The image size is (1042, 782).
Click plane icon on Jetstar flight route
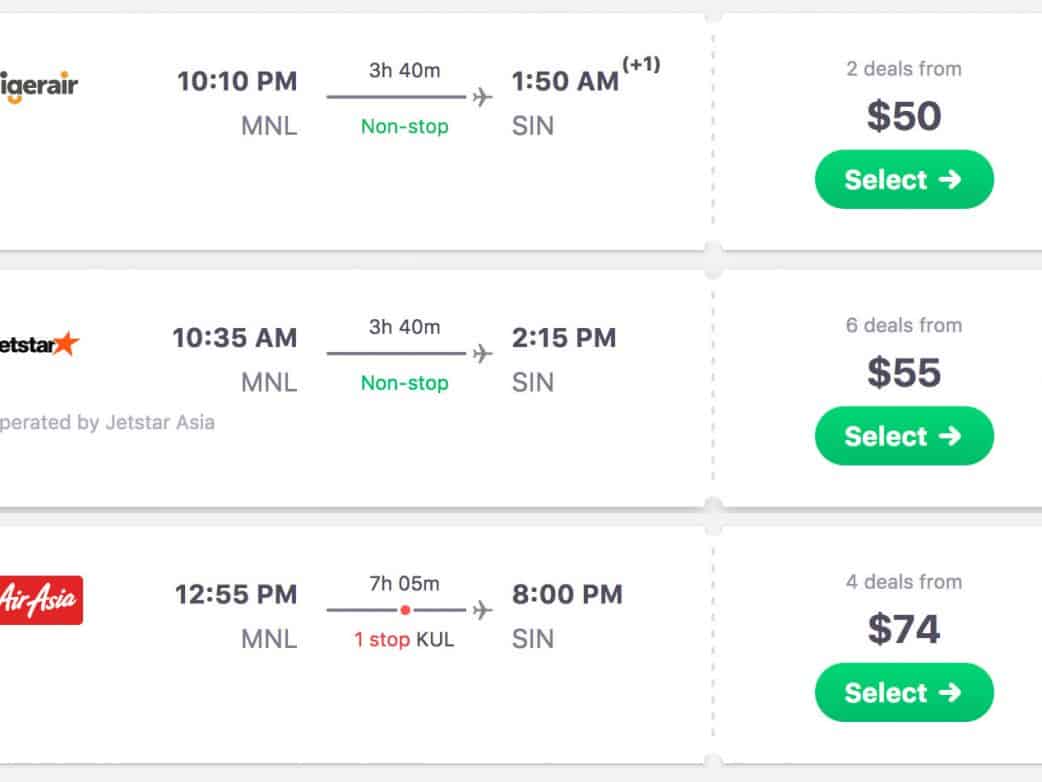pos(483,353)
